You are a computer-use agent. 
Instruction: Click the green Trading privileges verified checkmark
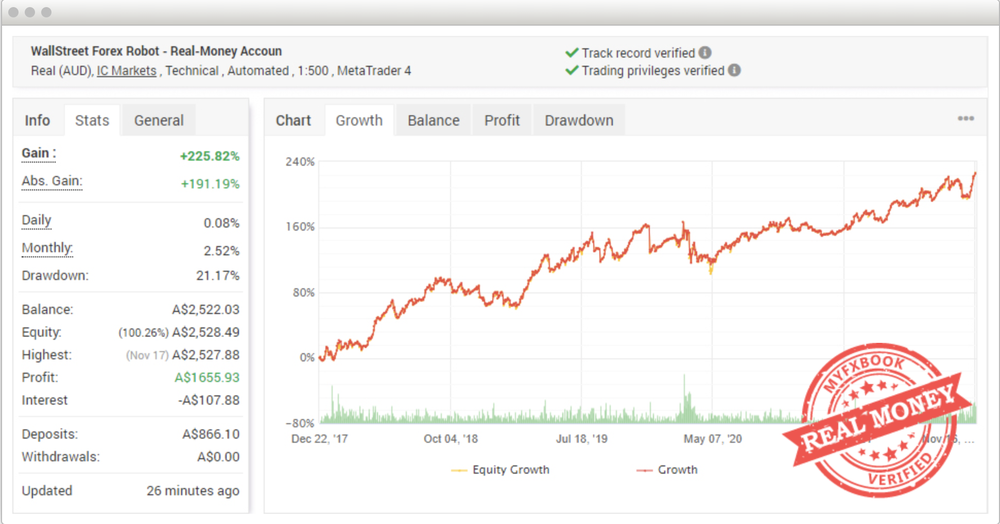(x=572, y=71)
